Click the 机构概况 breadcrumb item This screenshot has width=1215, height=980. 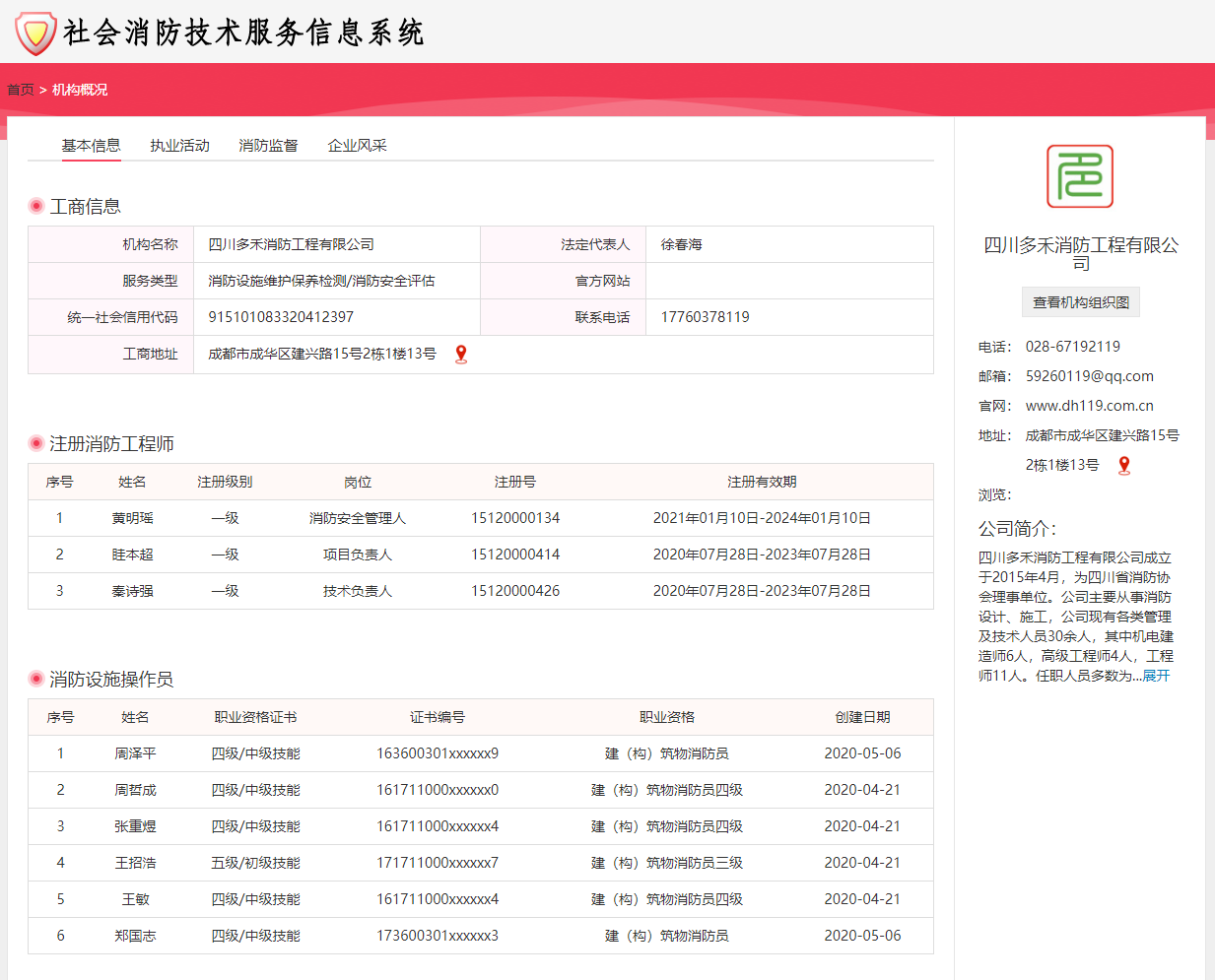(x=80, y=90)
